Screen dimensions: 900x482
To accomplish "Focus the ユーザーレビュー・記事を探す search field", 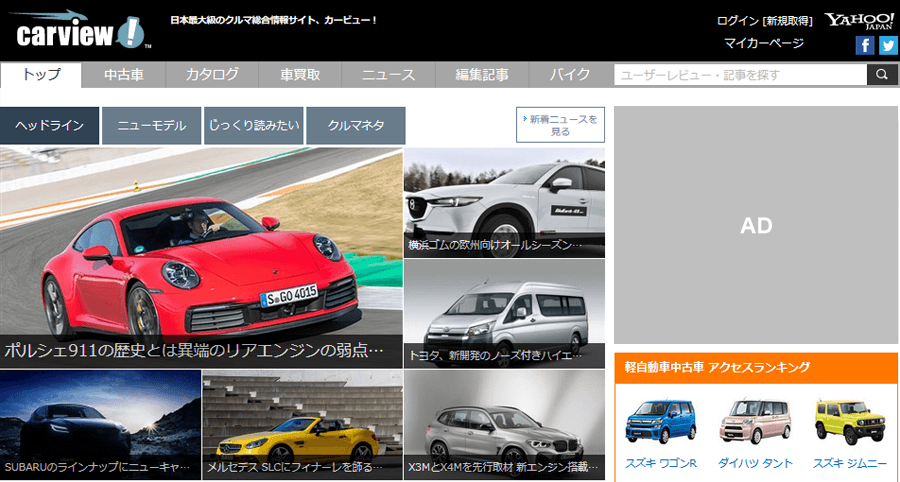I will click(740, 75).
